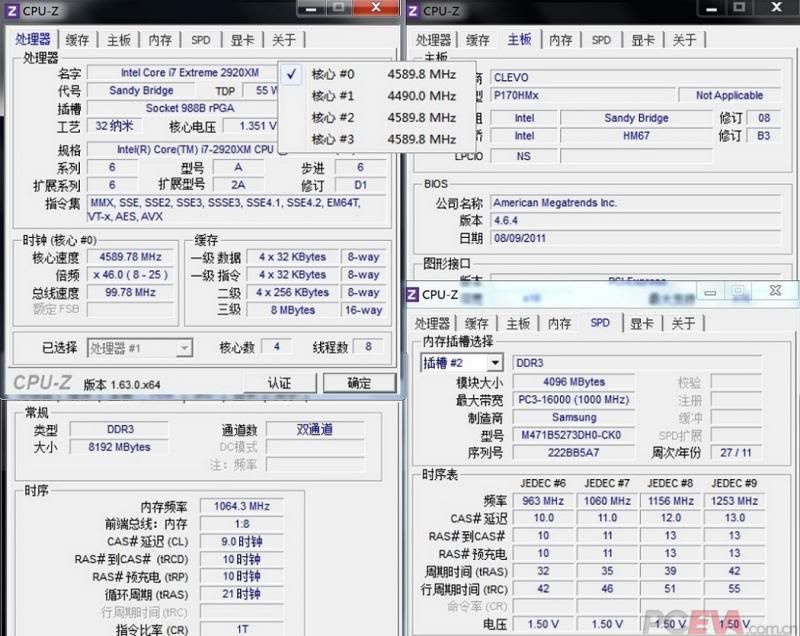Click the module size 4096 MBytes
Screen dimensions: 800x636
[x=574, y=382]
